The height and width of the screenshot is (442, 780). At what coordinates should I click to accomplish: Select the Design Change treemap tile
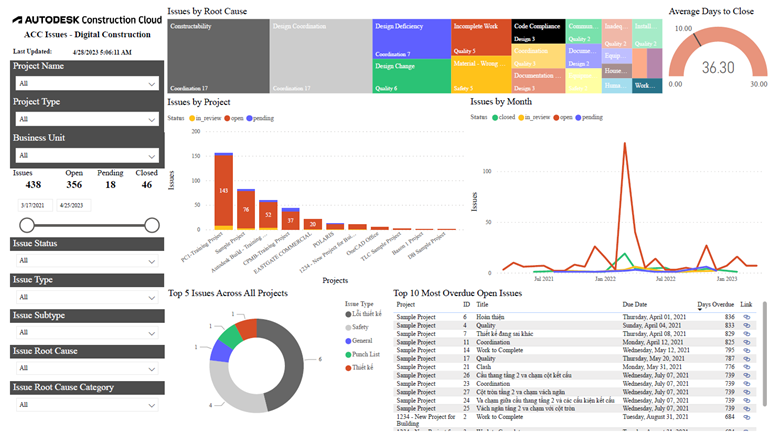(x=412, y=76)
